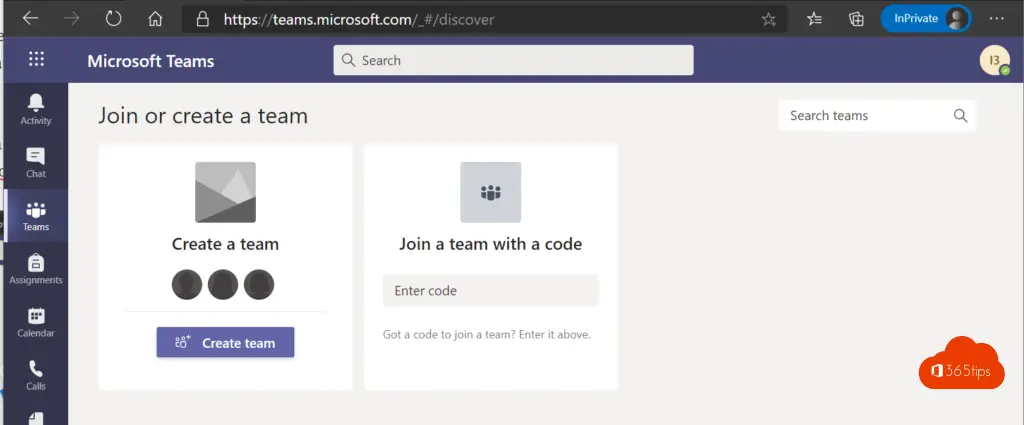Viewport: 1024px width, 425px height.
Task: Click the Join a team group icon
Action: pos(490,192)
